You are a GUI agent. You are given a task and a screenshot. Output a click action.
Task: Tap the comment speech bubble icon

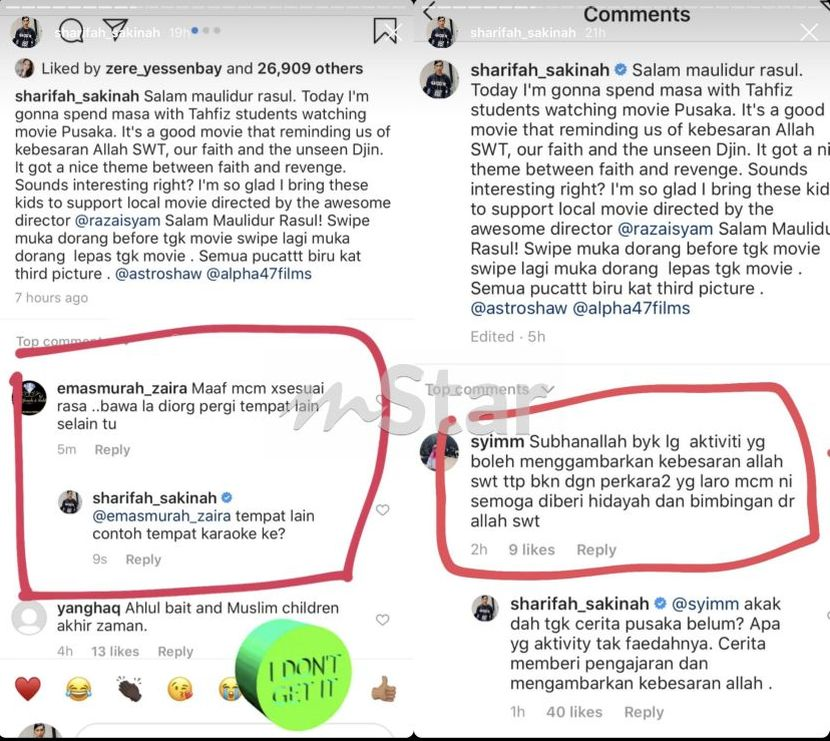(x=71, y=31)
